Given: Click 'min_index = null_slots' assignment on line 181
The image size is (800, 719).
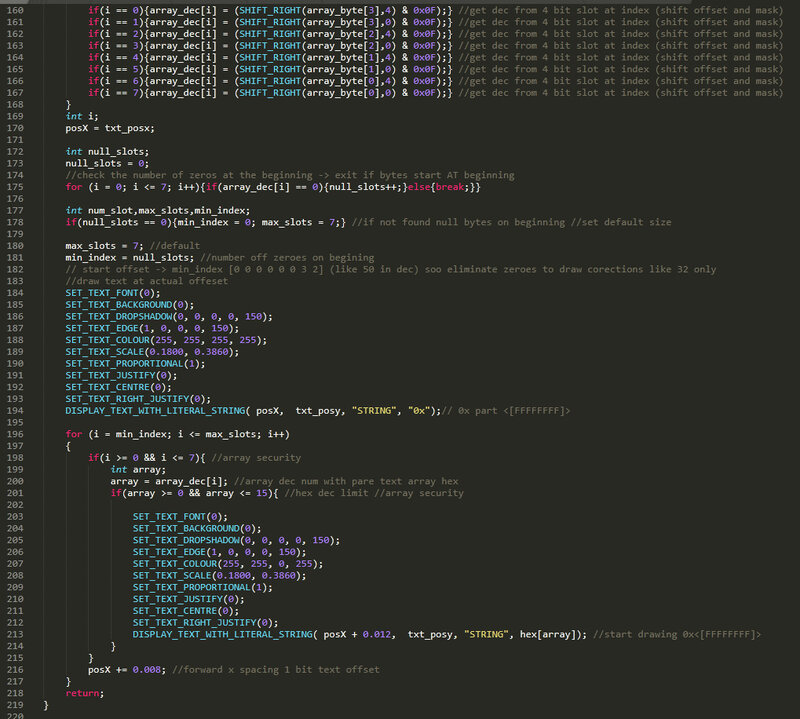Looking at the screenshot, I should [129, 258].
